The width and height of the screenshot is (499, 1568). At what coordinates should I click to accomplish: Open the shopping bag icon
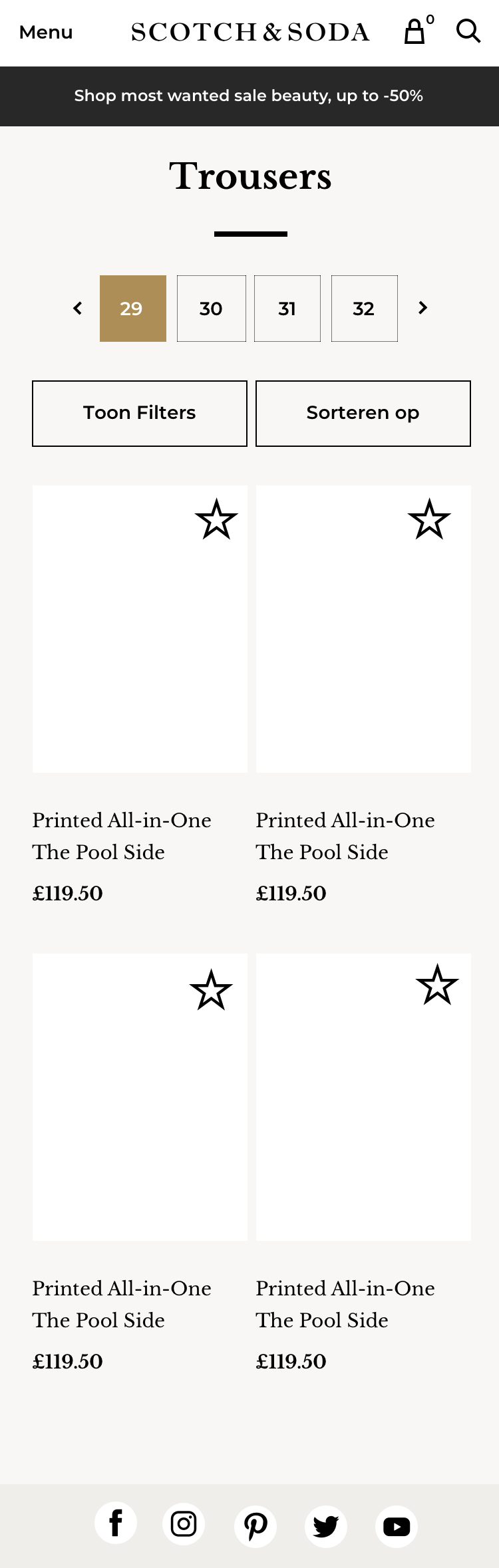point(415,31)
